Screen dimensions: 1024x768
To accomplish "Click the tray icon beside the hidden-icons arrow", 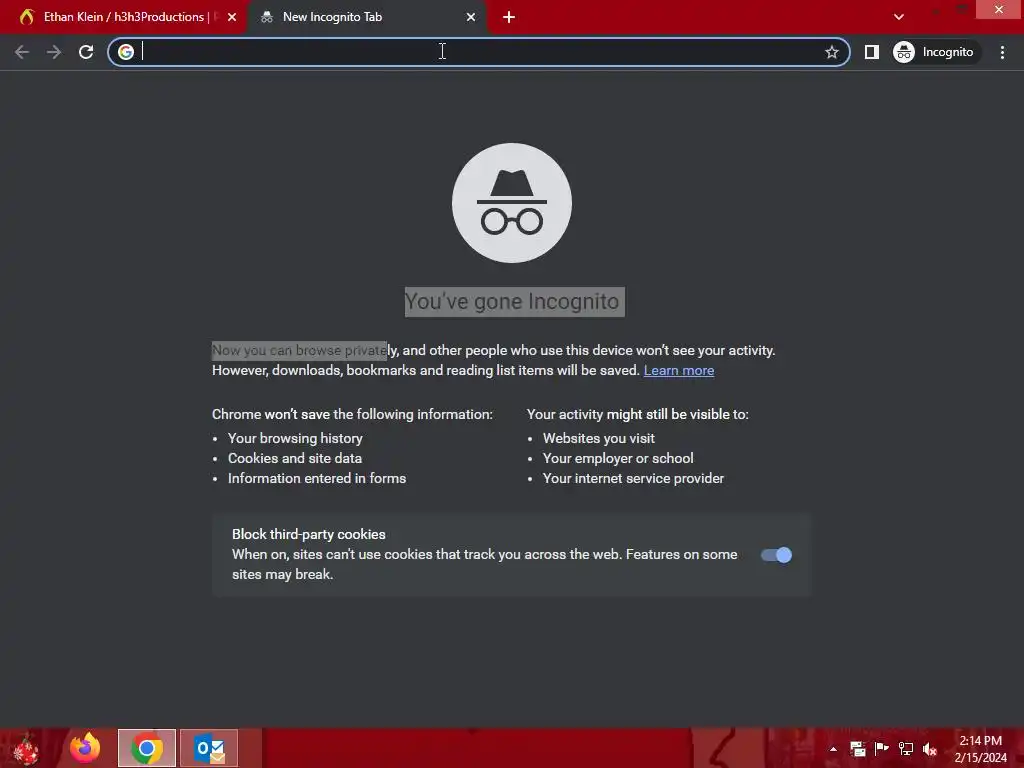I will tap(857, 749).
